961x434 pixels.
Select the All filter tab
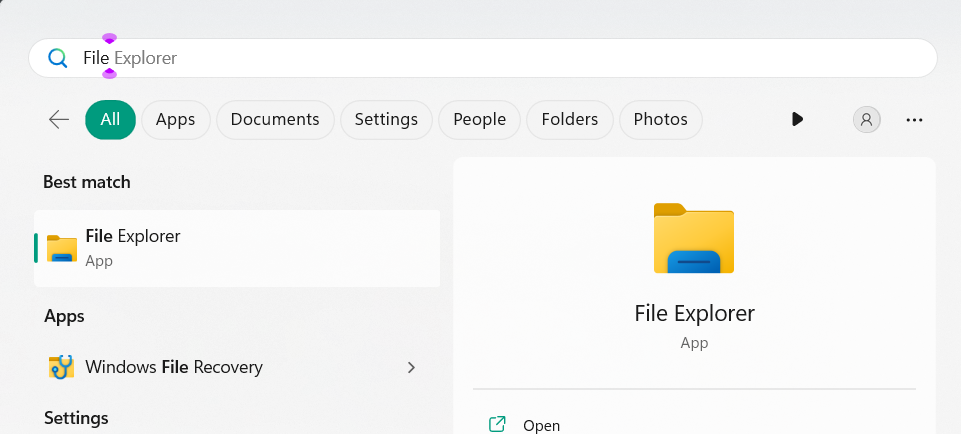[x=110, y=120]
